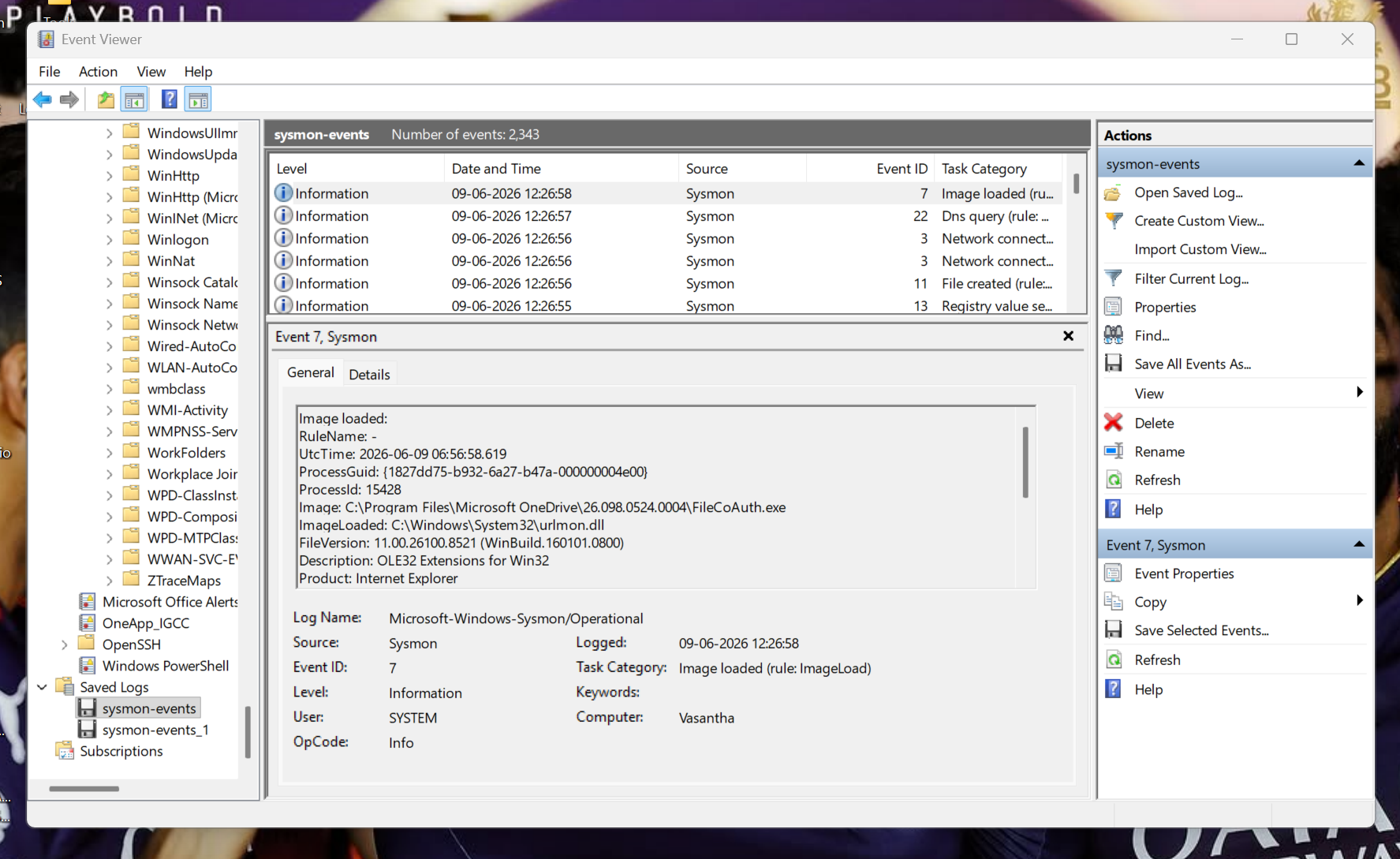1400x859 pixels.
Task: Click Event Properties action link
Action: (x=1184, y=573)
